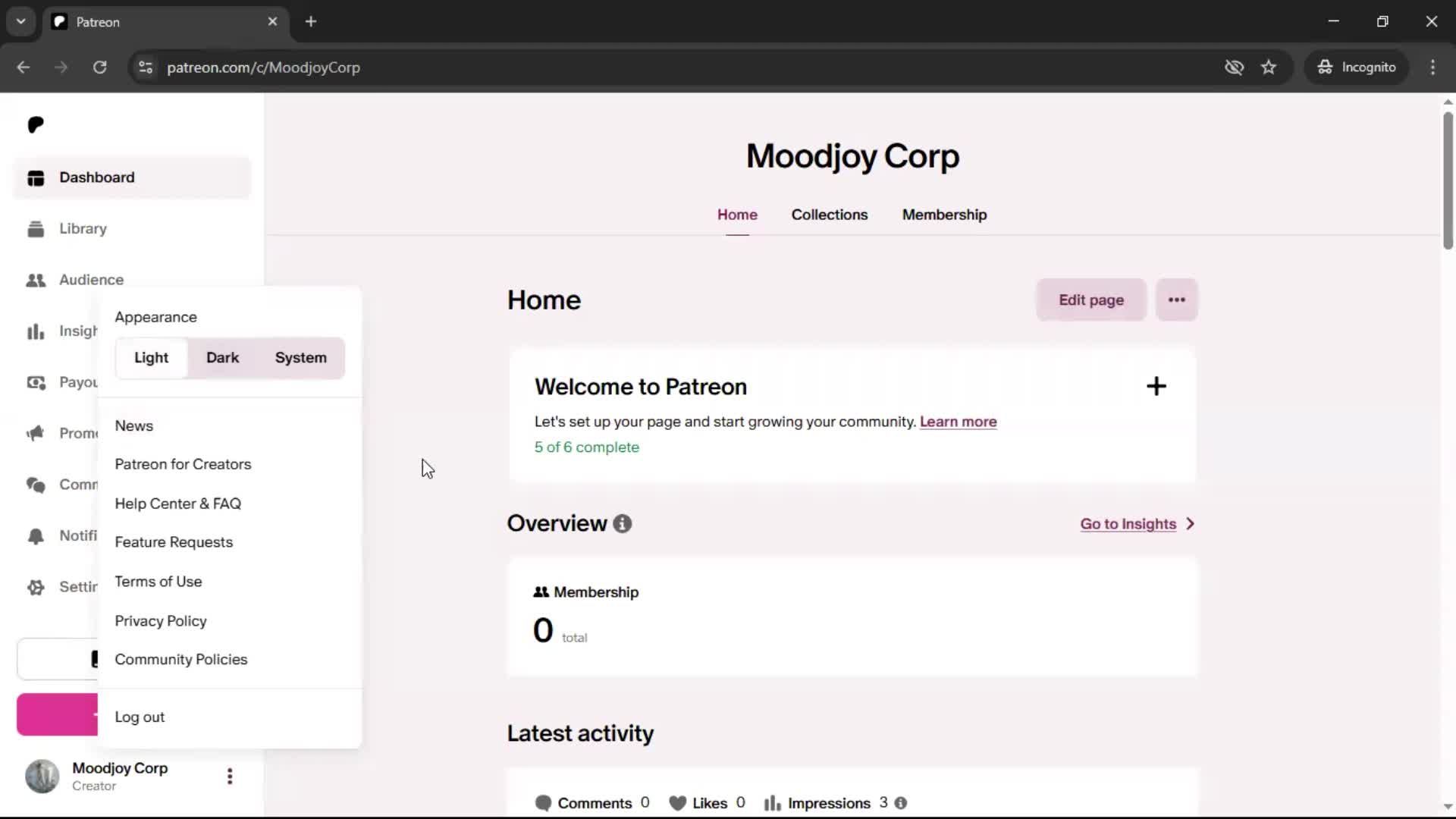Click the scrollbar down arrow

pyautogui.click(x=1448, y=808)
